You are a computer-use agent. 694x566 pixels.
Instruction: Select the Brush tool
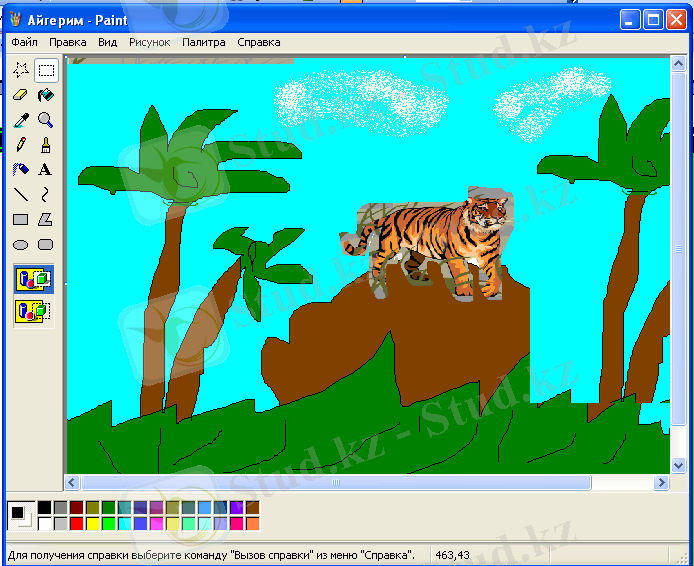pyautogui.click(x=46, y=145)
